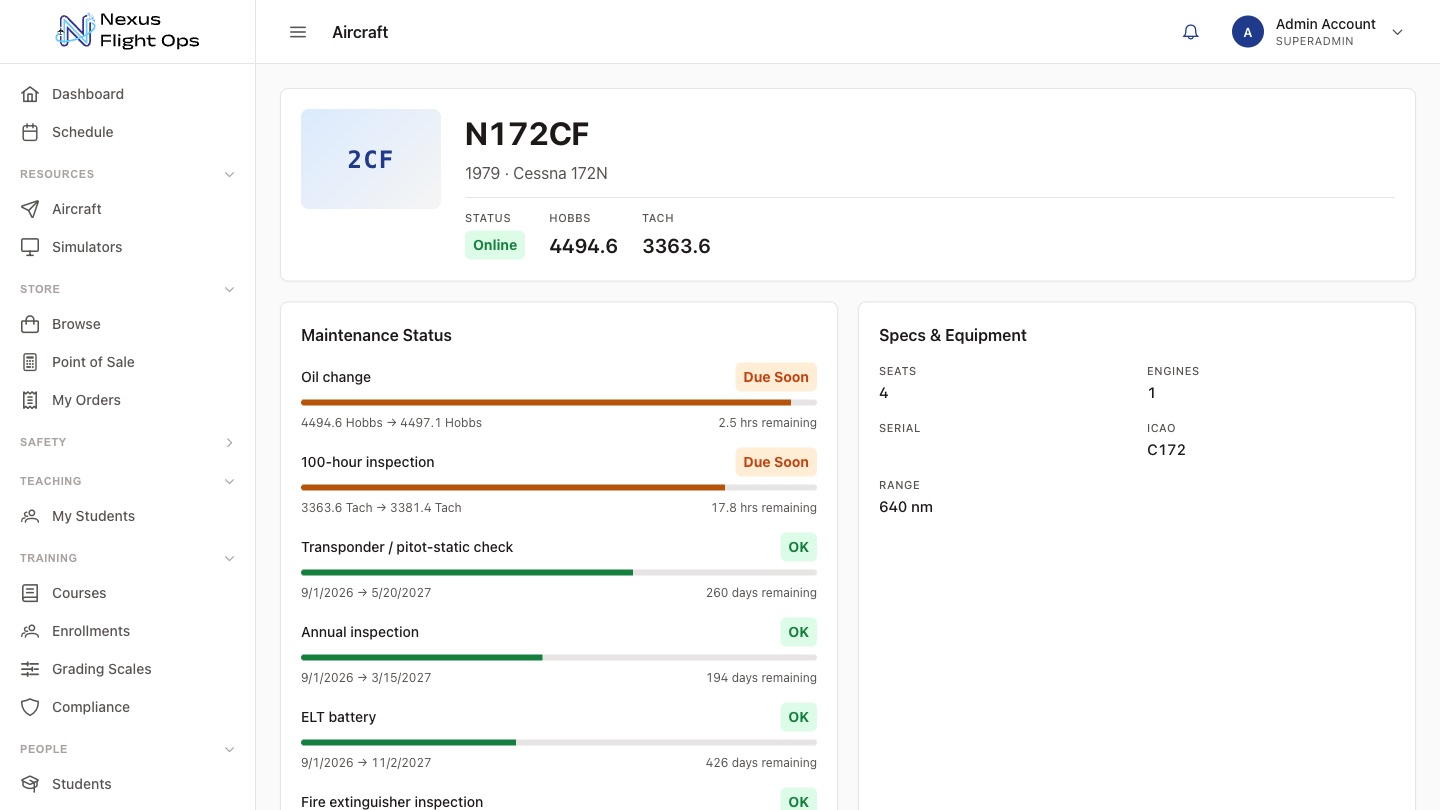1440x810 pixels.
Task: Click the My Orders receipt icon
Action: (30, 400)
